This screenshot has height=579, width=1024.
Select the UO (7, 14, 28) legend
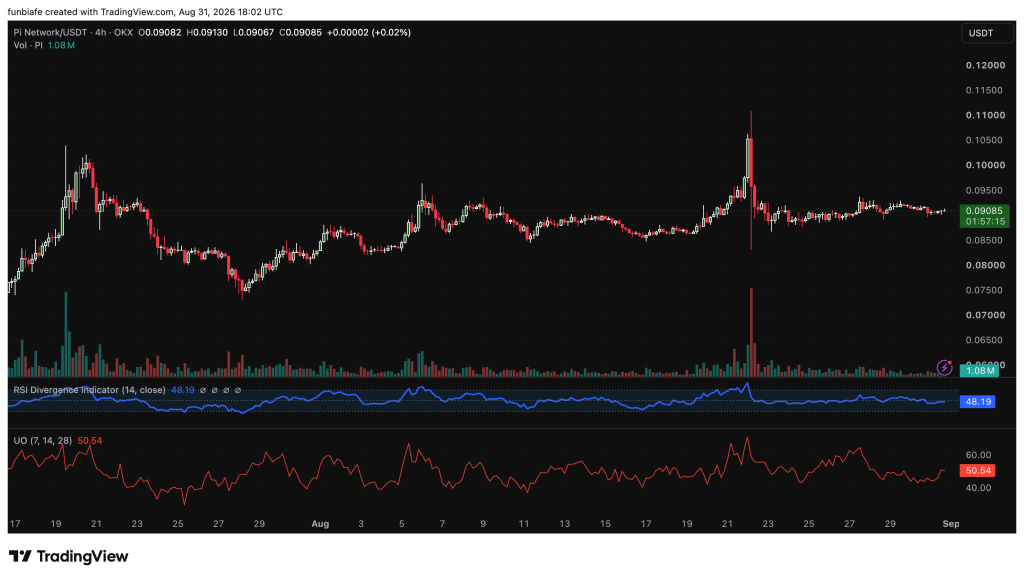point(43,441)
